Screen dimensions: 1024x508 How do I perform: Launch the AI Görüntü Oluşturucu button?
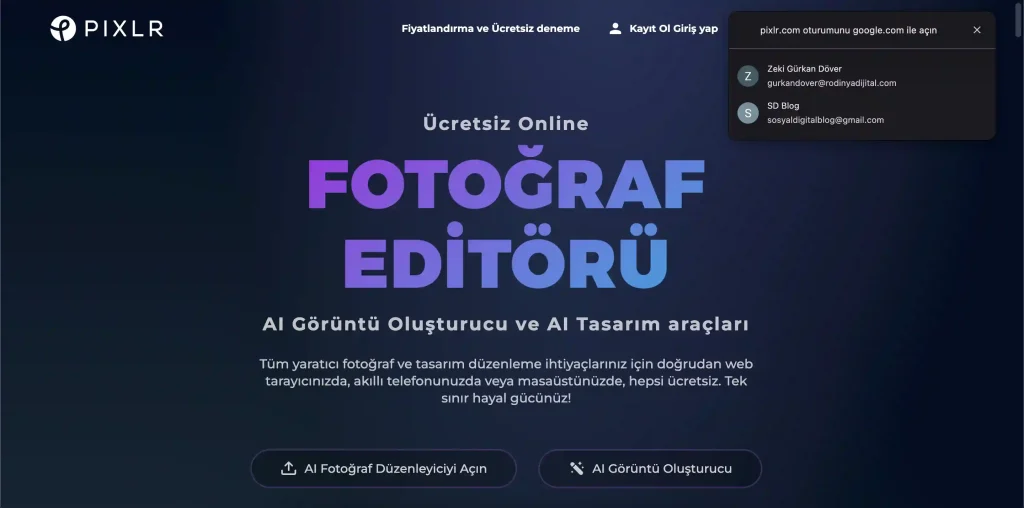pos(661,468)
